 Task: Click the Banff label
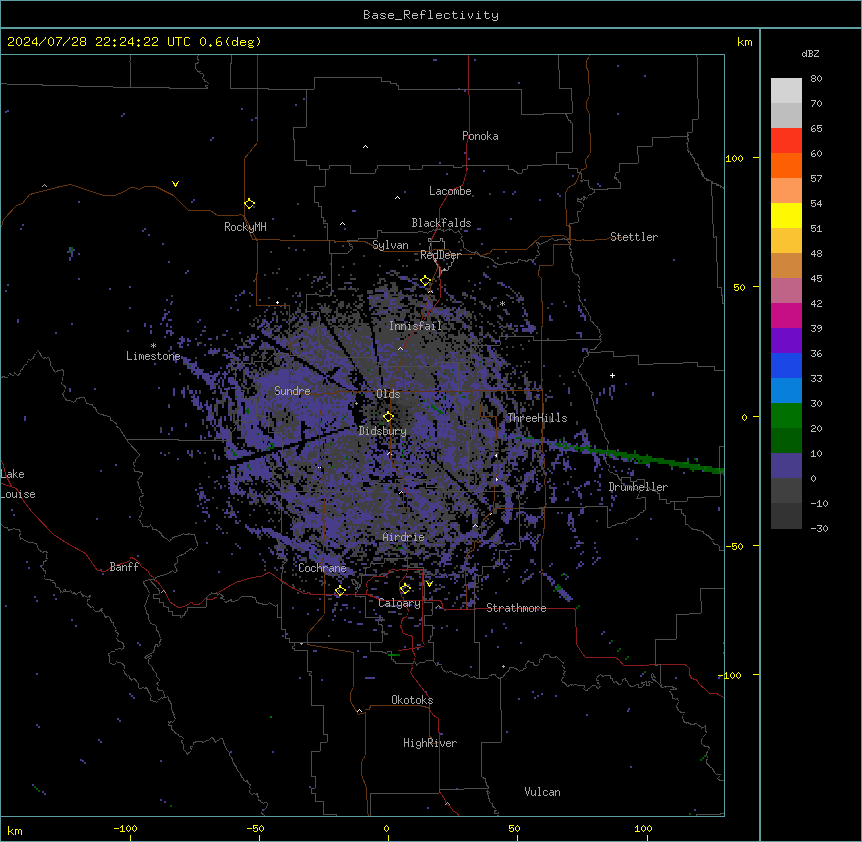tap(124, 567)
